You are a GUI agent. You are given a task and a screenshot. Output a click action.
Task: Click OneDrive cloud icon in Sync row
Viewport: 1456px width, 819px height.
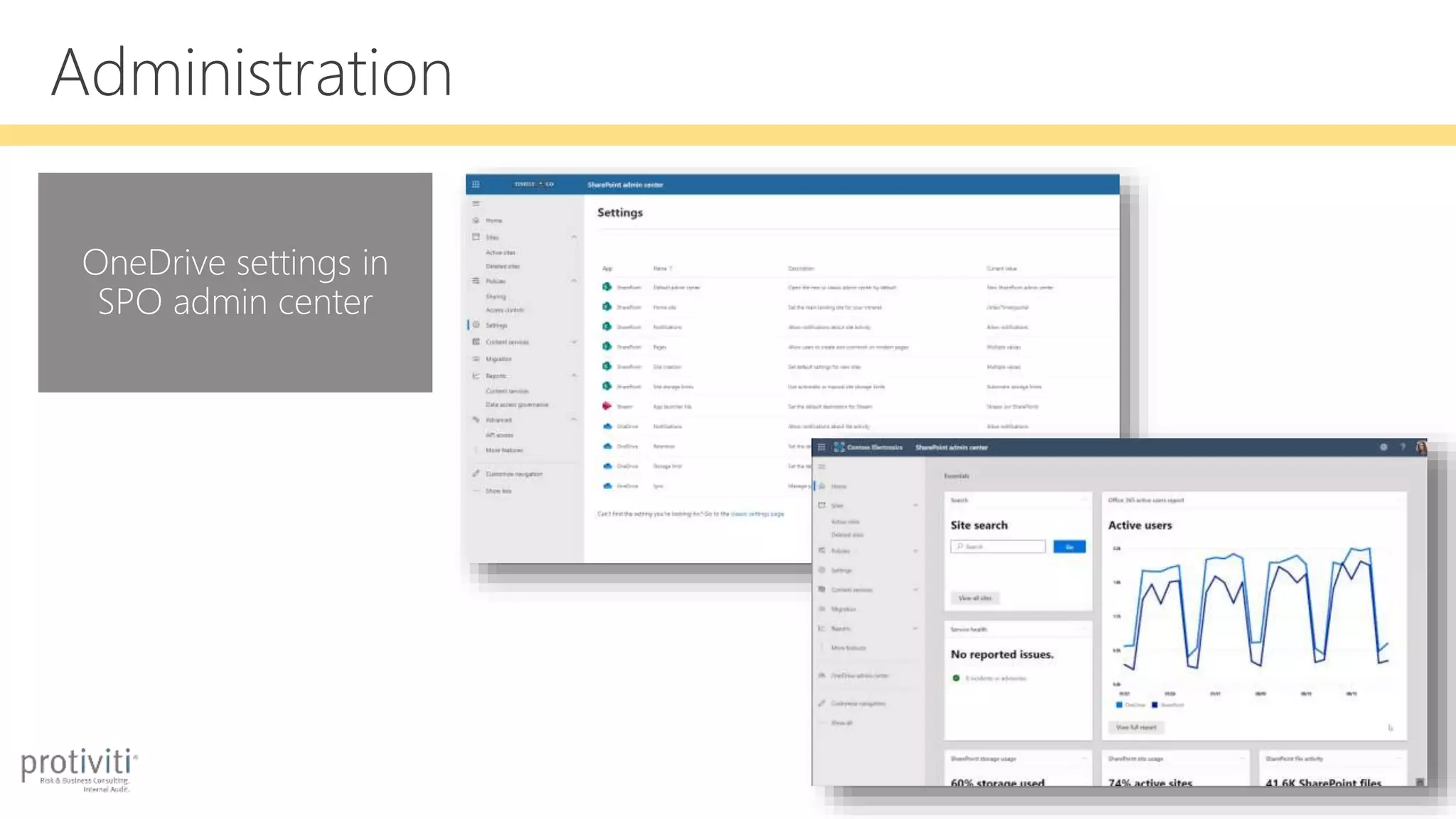[607, 486]
